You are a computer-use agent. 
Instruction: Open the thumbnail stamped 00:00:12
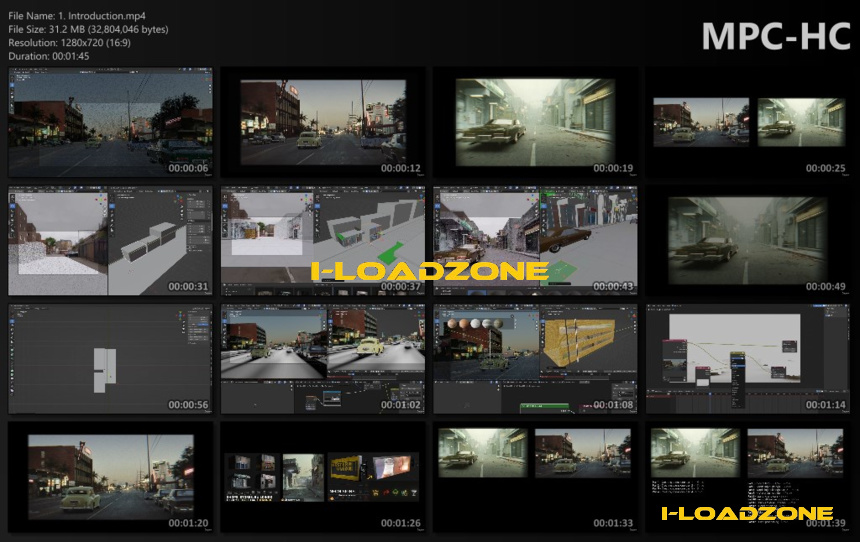(322, 122)
